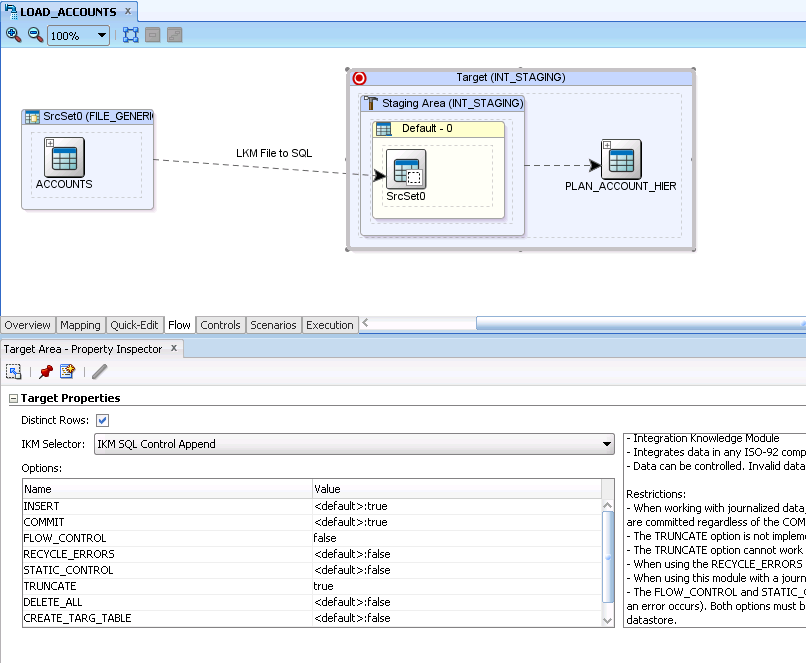This screenshot has height=663, width=806.
Task: Zoom out of the flow diagram
Action: click(33, 35)
